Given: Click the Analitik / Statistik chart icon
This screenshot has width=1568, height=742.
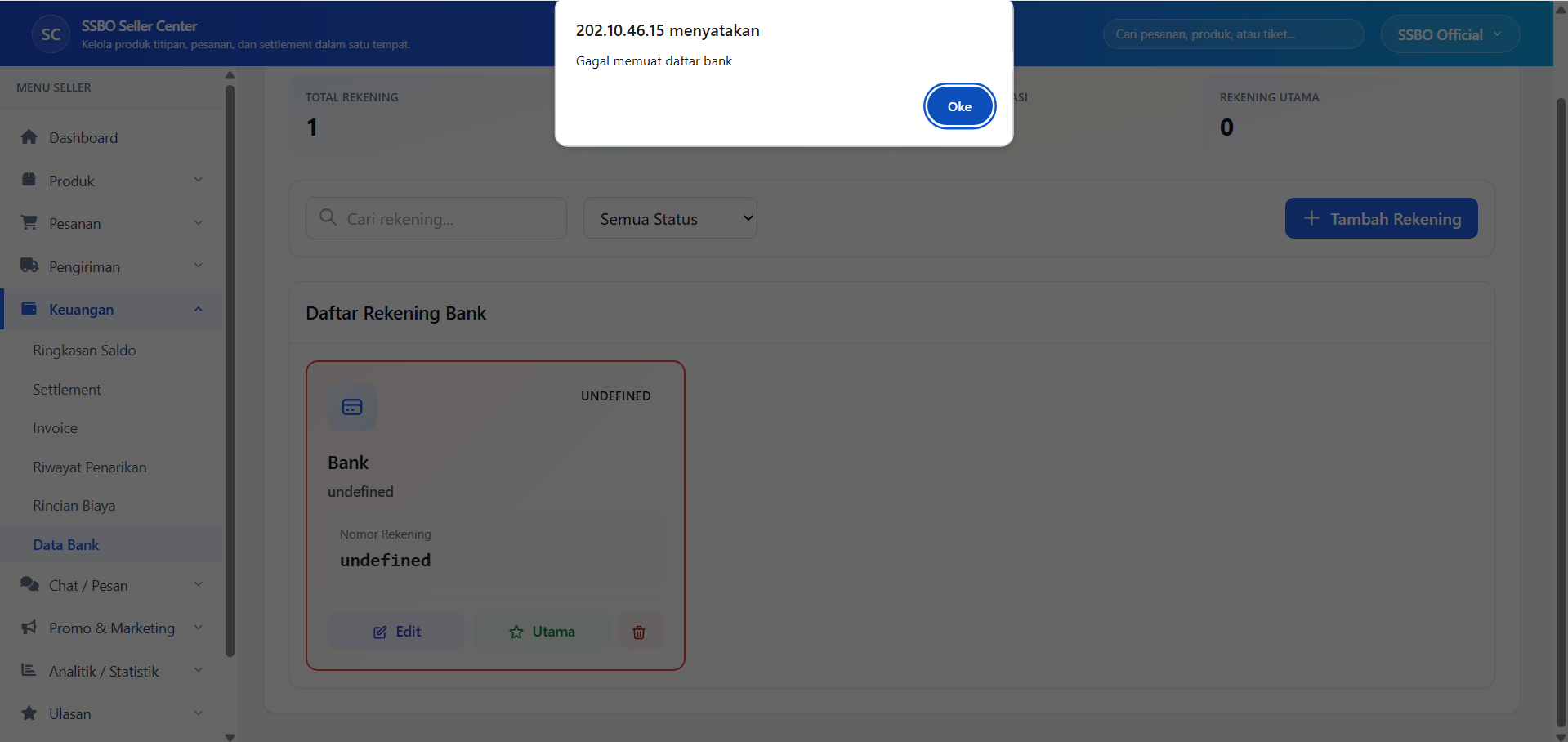Looking at the screenshot, I should click(x=29, y=670).
